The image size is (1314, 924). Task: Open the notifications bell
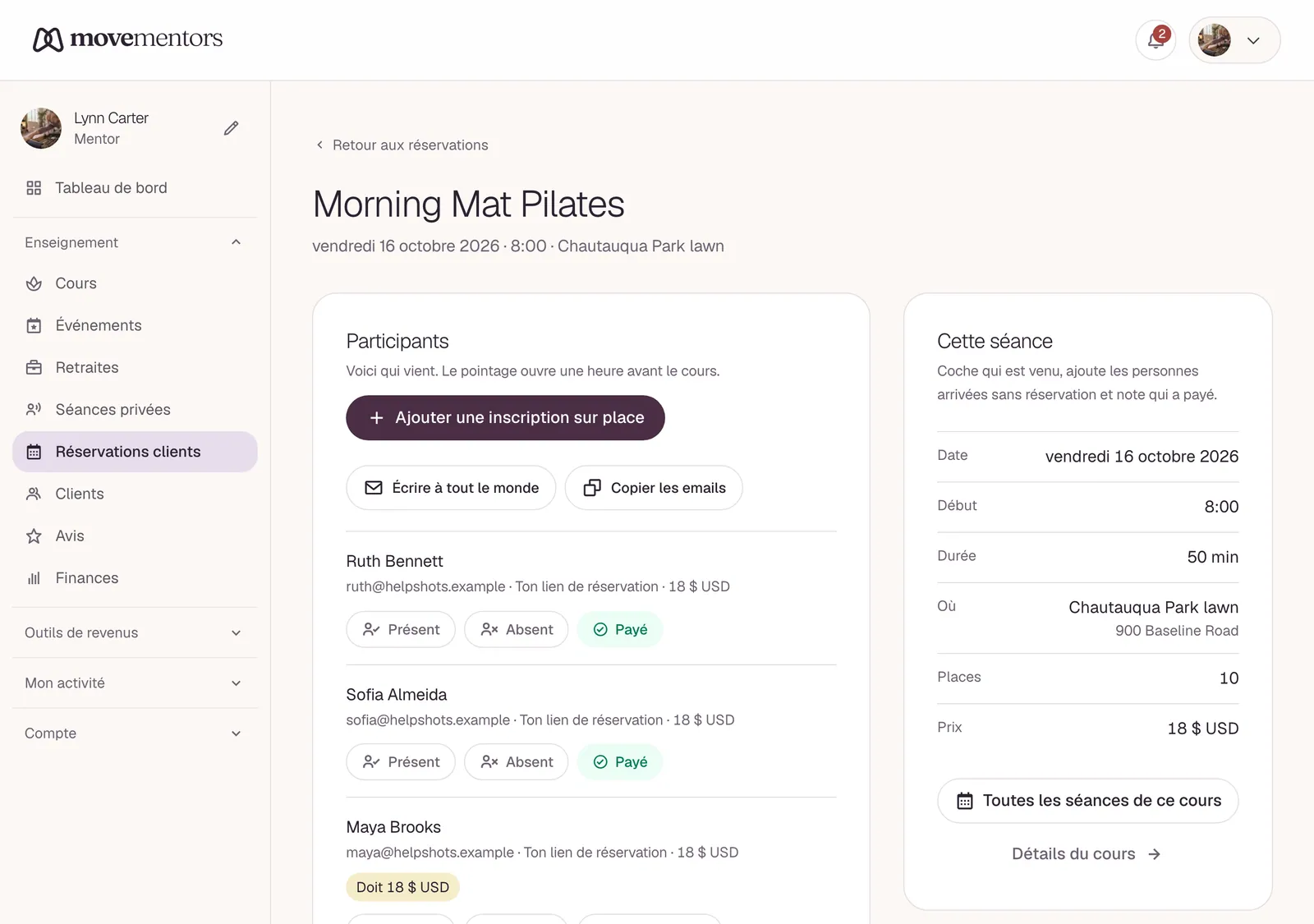(x=1155, y=39)
